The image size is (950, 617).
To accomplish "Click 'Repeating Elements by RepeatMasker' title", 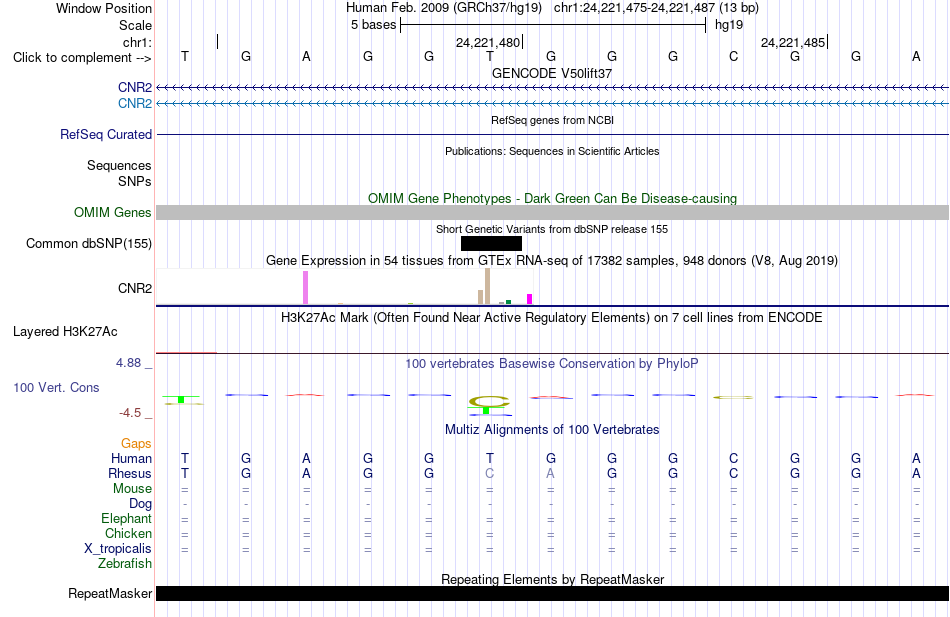I will (x=553, y=579).
